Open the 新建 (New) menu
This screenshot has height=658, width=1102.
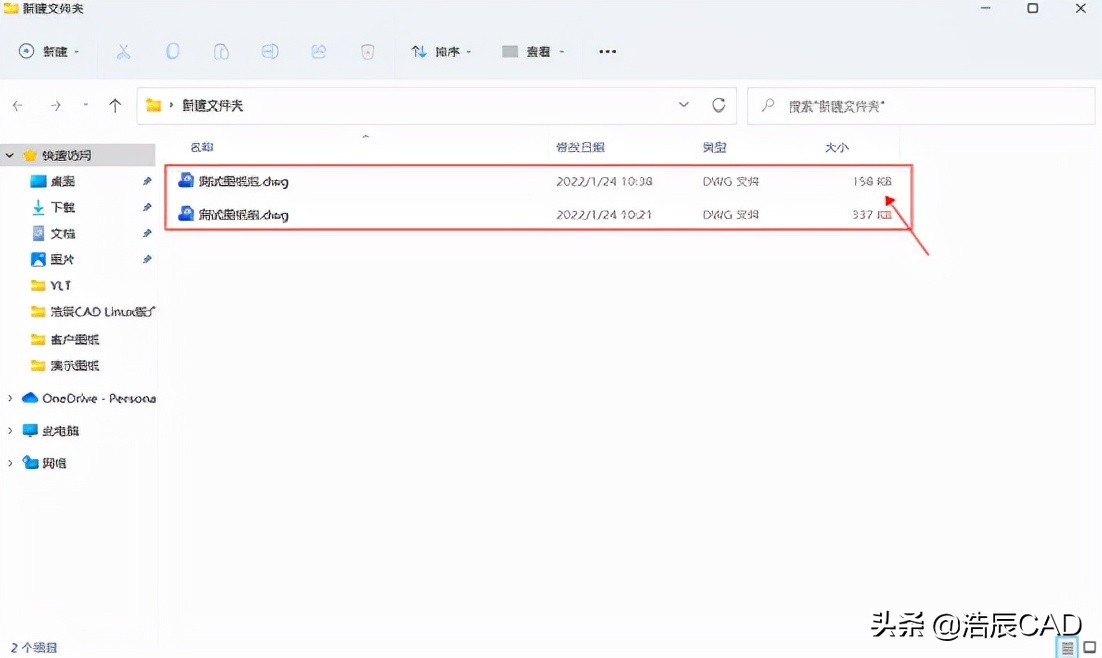pyautogui.click(x=48, y=51)
